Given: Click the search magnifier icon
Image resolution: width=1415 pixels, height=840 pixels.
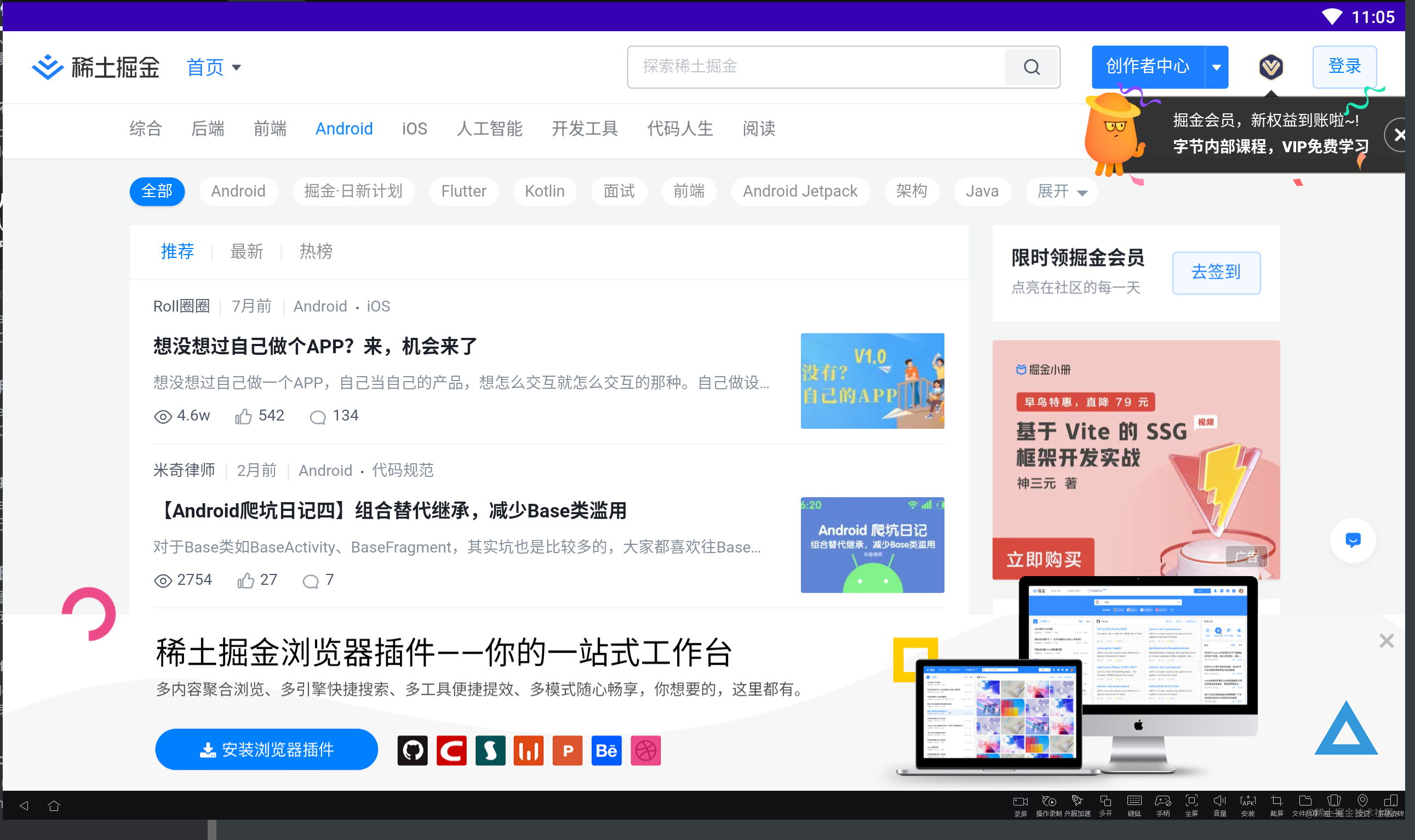Looking at the screenshot, I should point(1031,67).
